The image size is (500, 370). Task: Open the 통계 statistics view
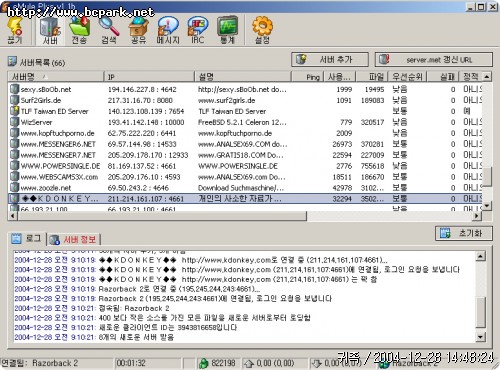[x=227, y=31]
